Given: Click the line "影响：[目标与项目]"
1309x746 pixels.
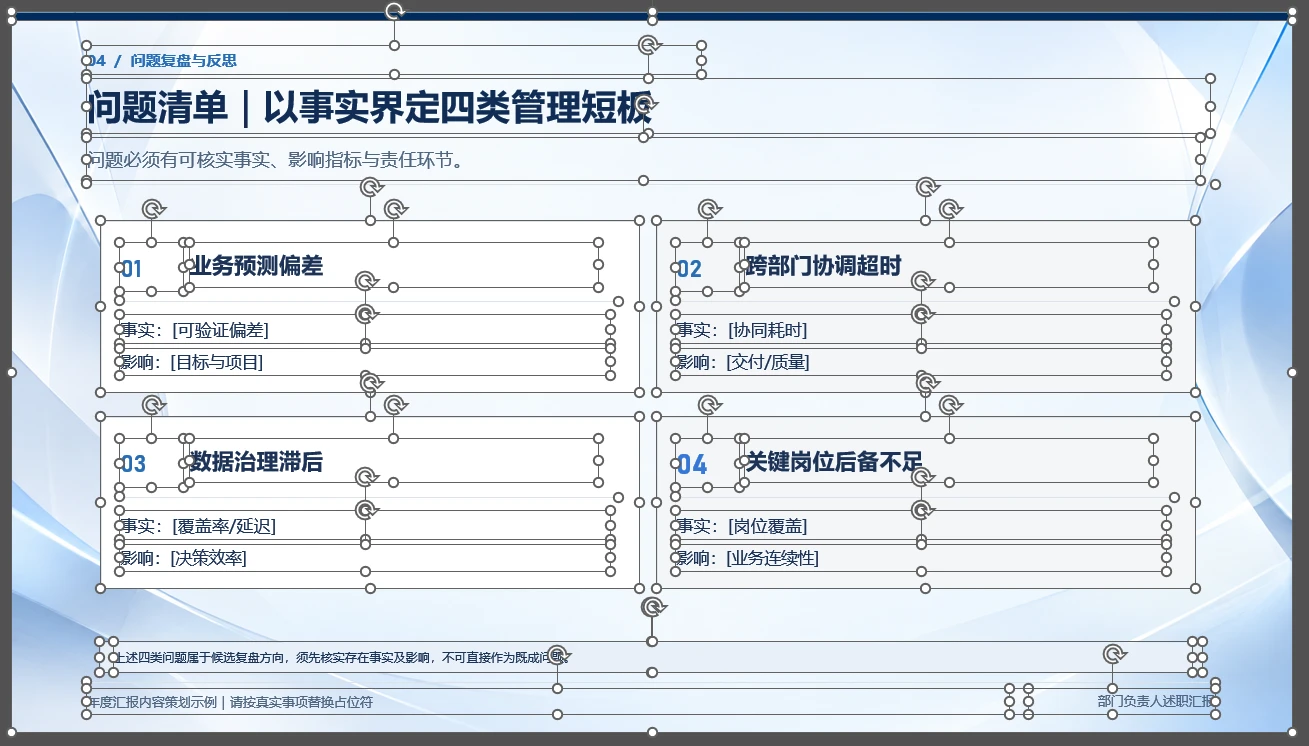Looking at the screenshot, I should (192, 362).
